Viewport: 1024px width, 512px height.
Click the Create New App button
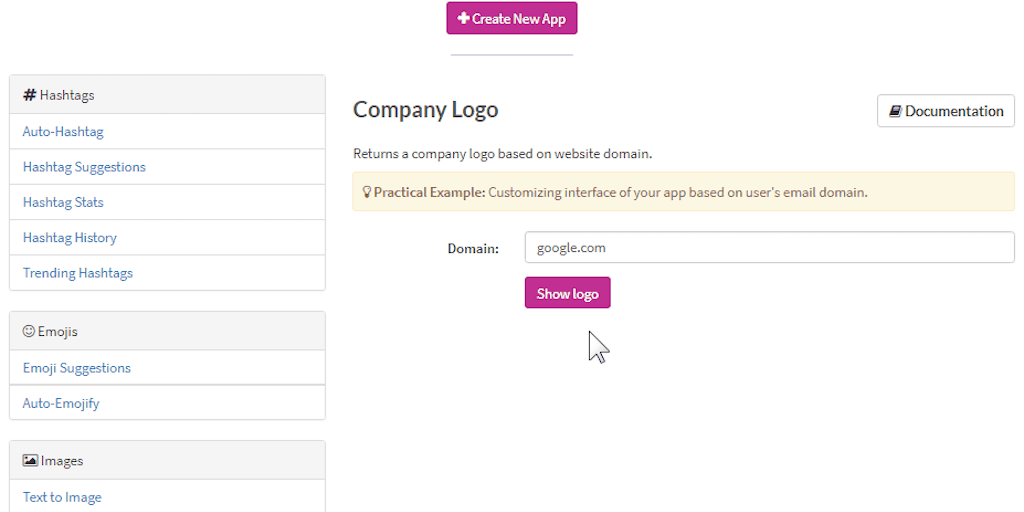coord(512,18)
